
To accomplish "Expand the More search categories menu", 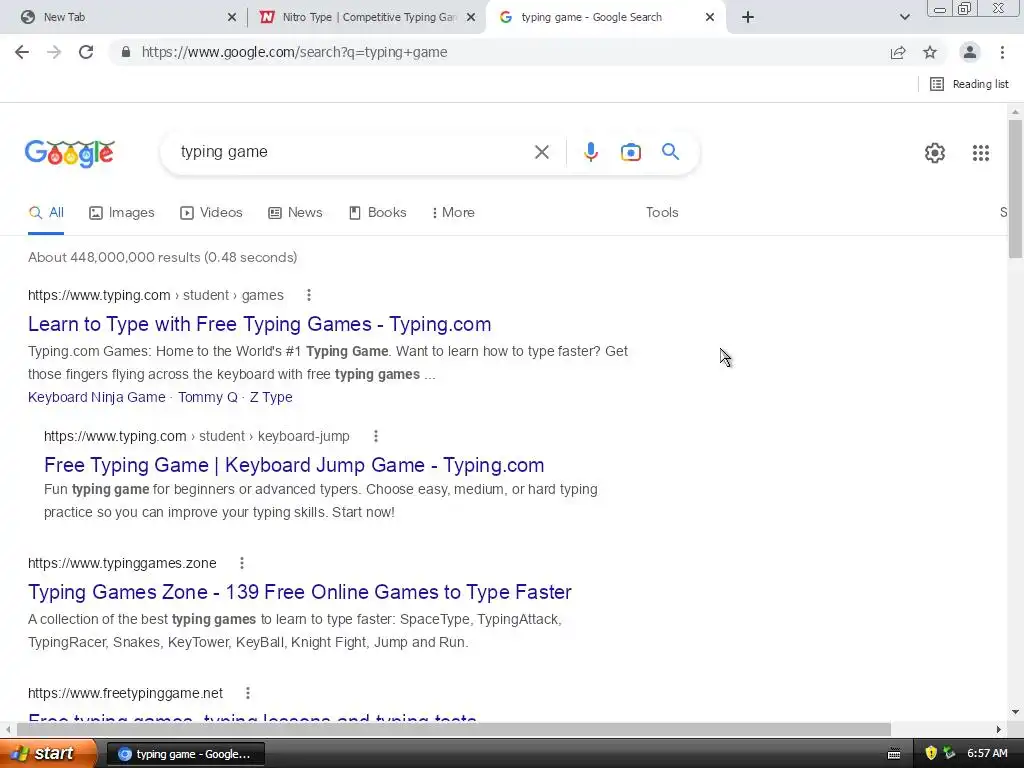I will point(453,213).
